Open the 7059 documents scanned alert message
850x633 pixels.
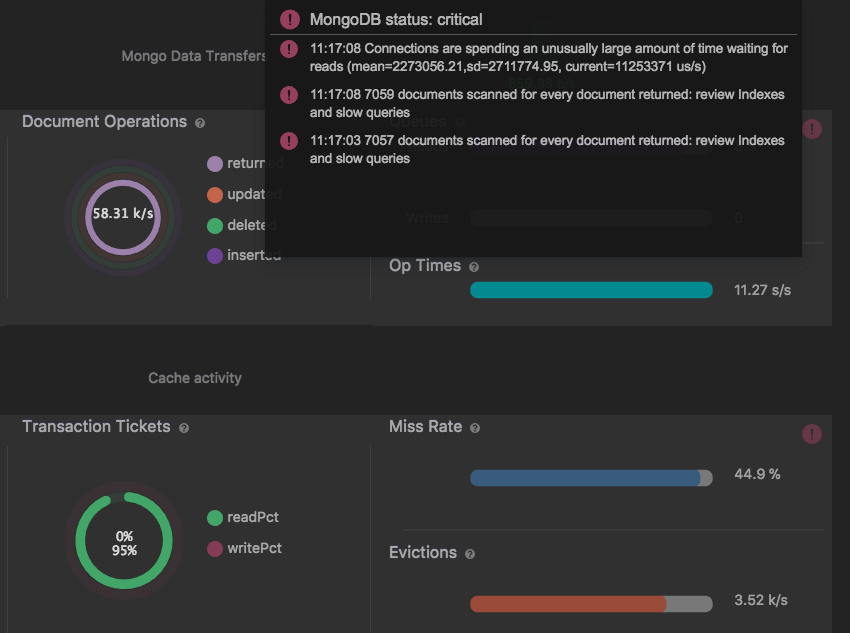point(547,103)
